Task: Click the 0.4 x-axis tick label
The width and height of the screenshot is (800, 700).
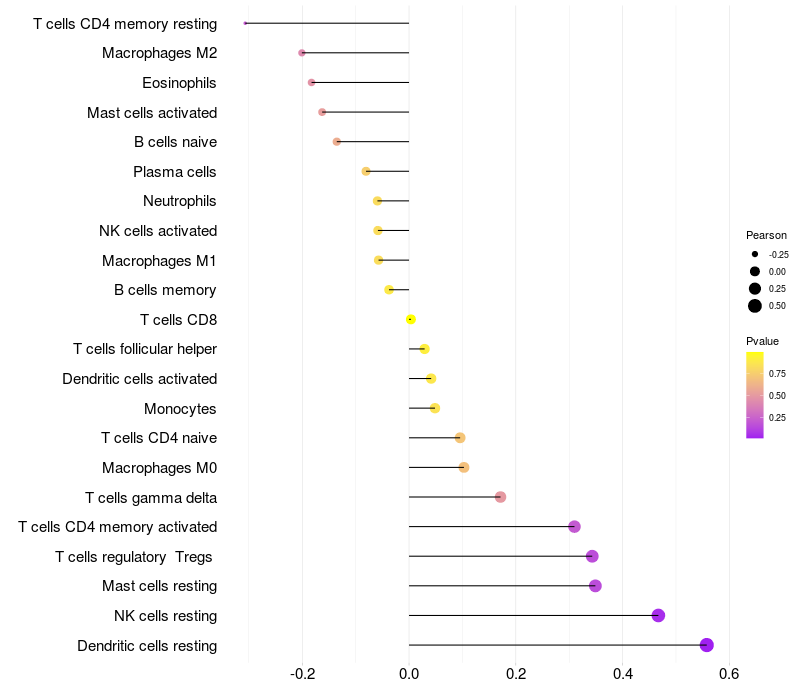Action: pos(622,675)
